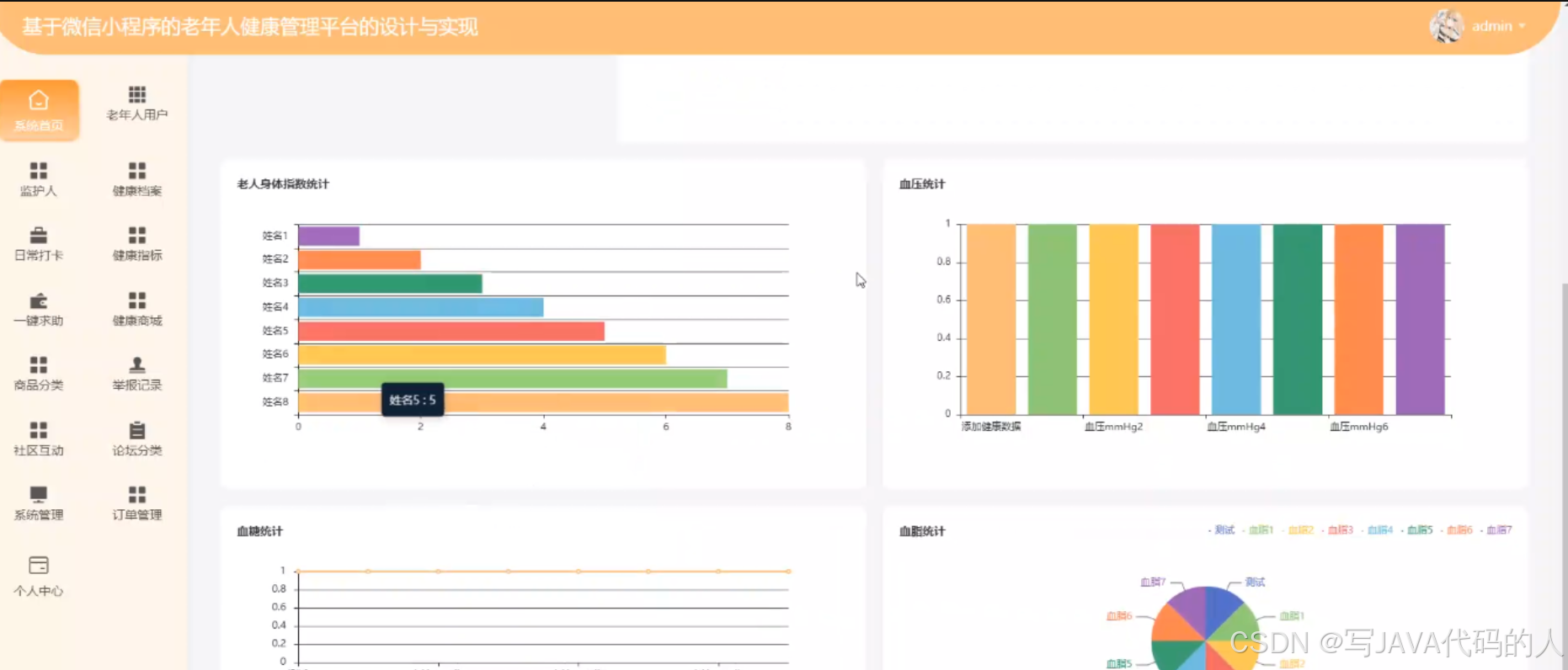Click the 血糖统计 chart title
This screenshot has height=670, width=1568.
point(260,531)
